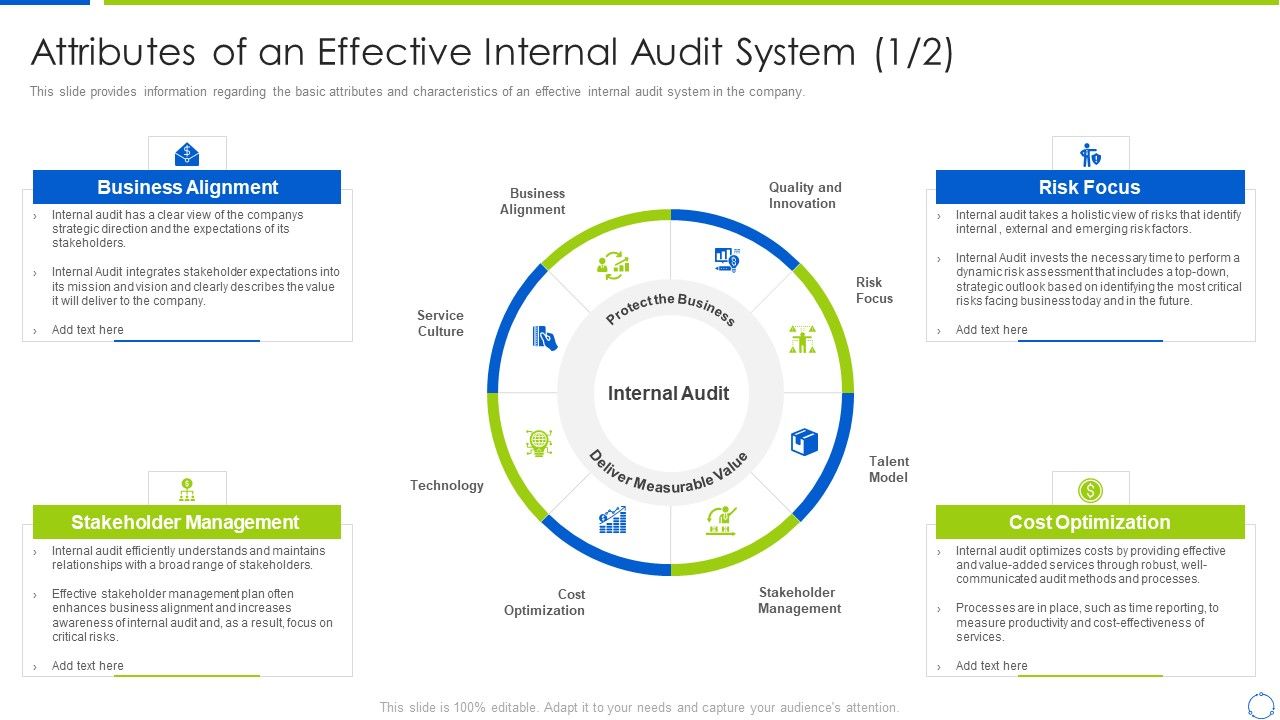Click the blue Business Alignment card header
This screenshot has height=720, width=1280.
pos(187,187)
